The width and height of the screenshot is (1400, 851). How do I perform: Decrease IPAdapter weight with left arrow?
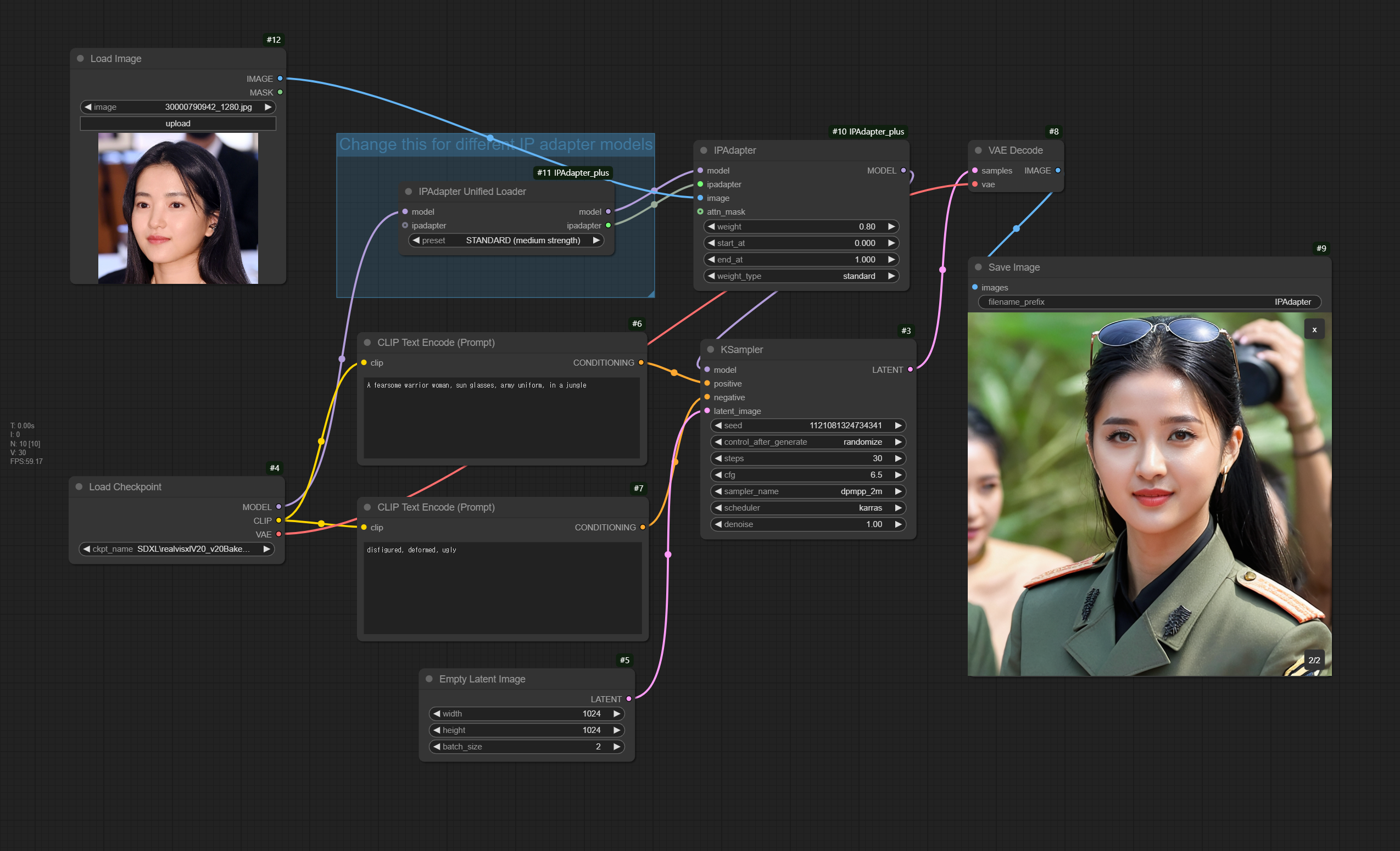click(711, 227)
